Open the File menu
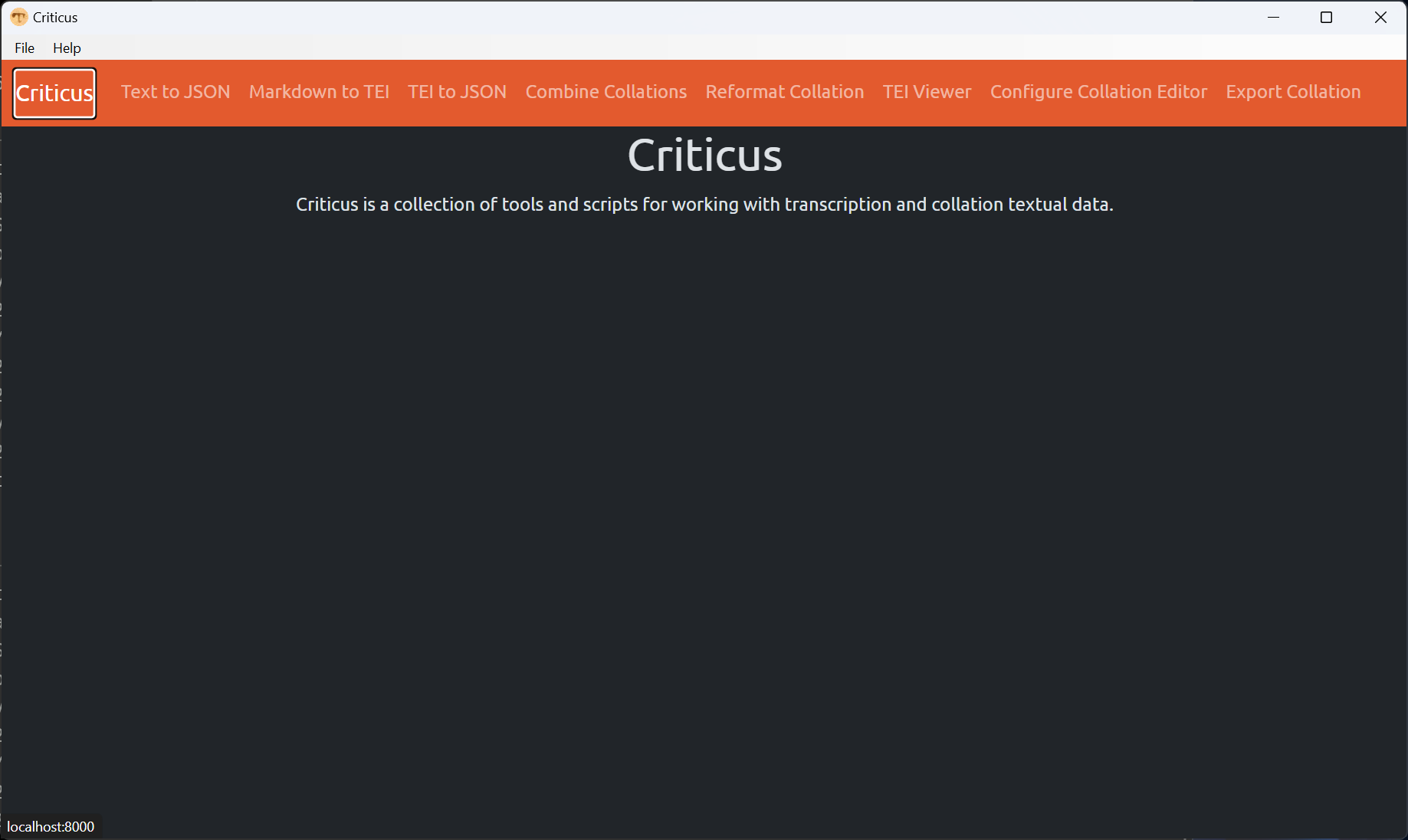 (25, 48)
